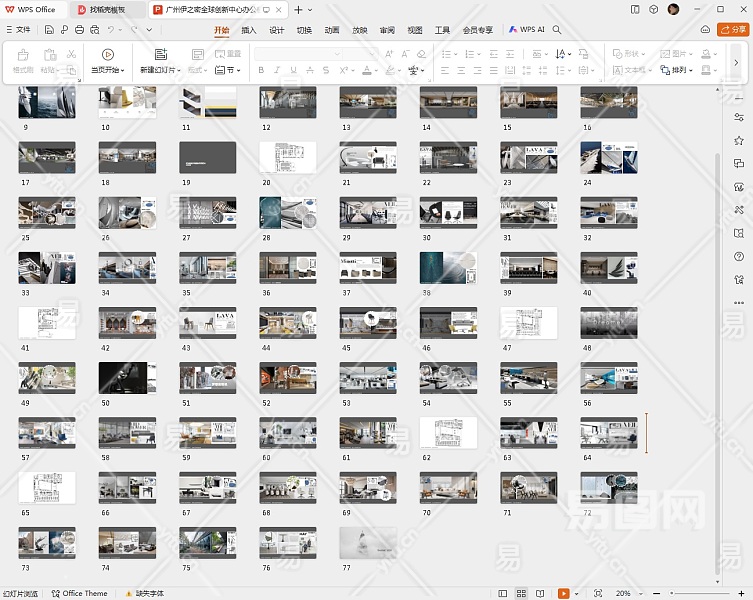The width and height of the screenshot is (753, 600).
Task: Switch to slide sorter view in status bar
Action: point(522,593)
